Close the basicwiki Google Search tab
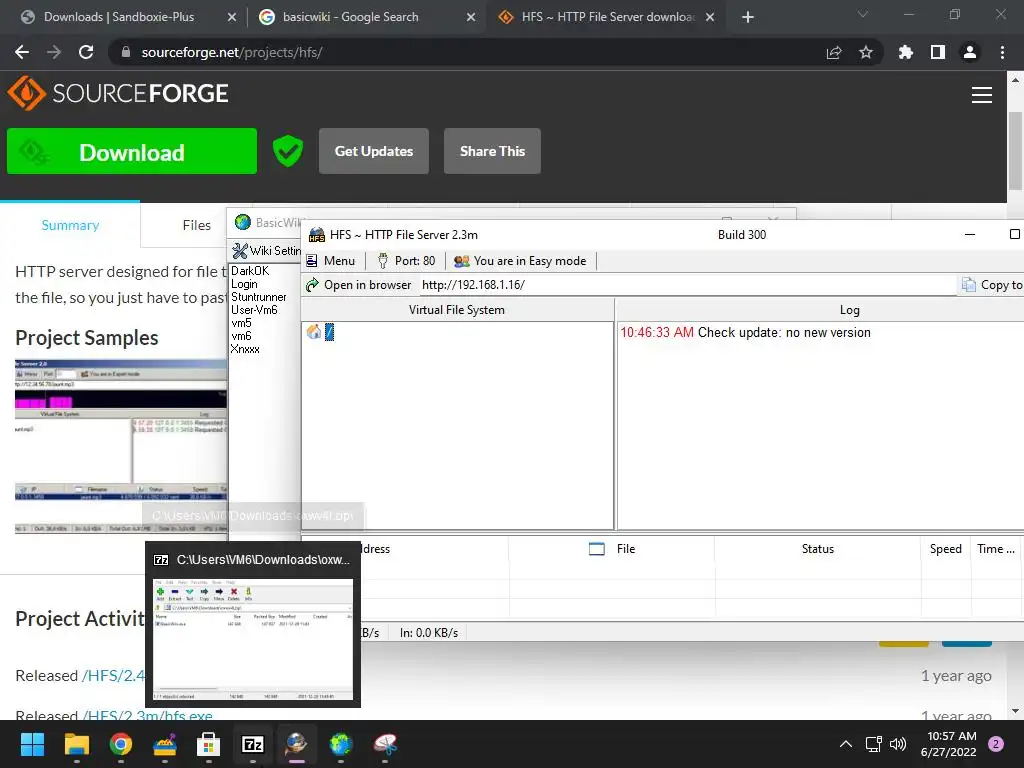The image size is (1024, 768). [x=471, y=18]
